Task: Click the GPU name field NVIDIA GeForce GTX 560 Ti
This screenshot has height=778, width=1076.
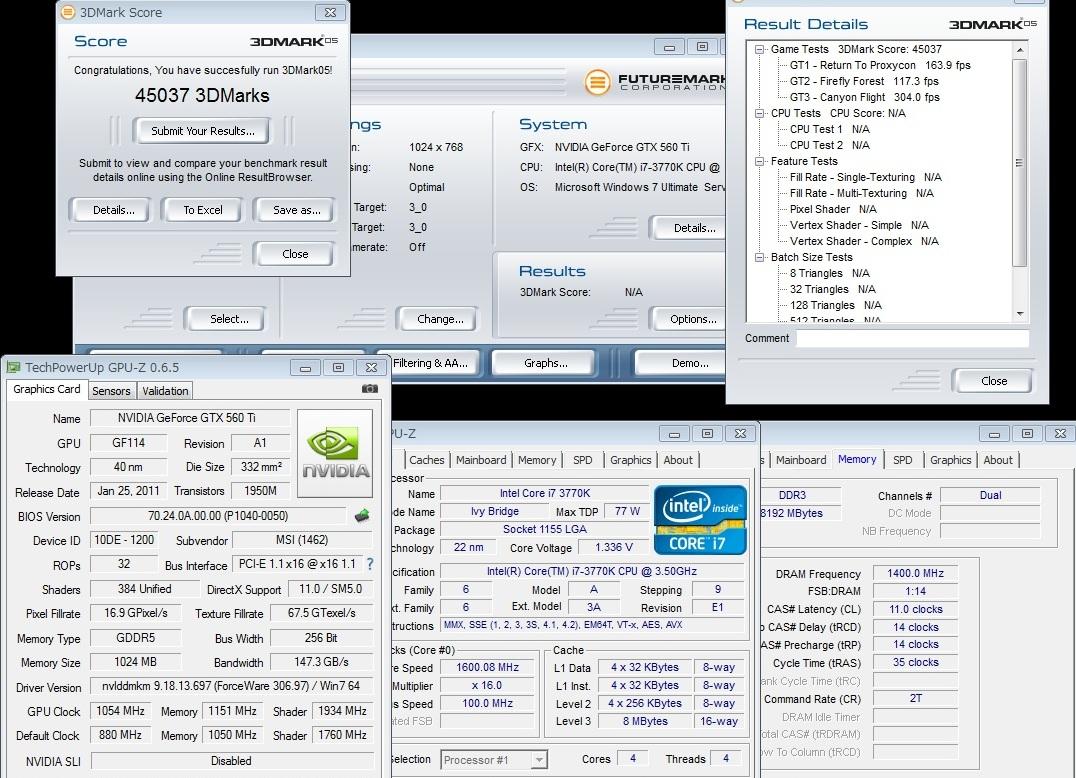Action: click(189, 418)
